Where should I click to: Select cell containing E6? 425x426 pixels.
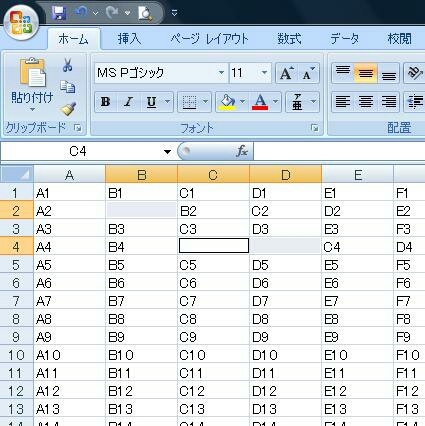[x=358, y=283]
